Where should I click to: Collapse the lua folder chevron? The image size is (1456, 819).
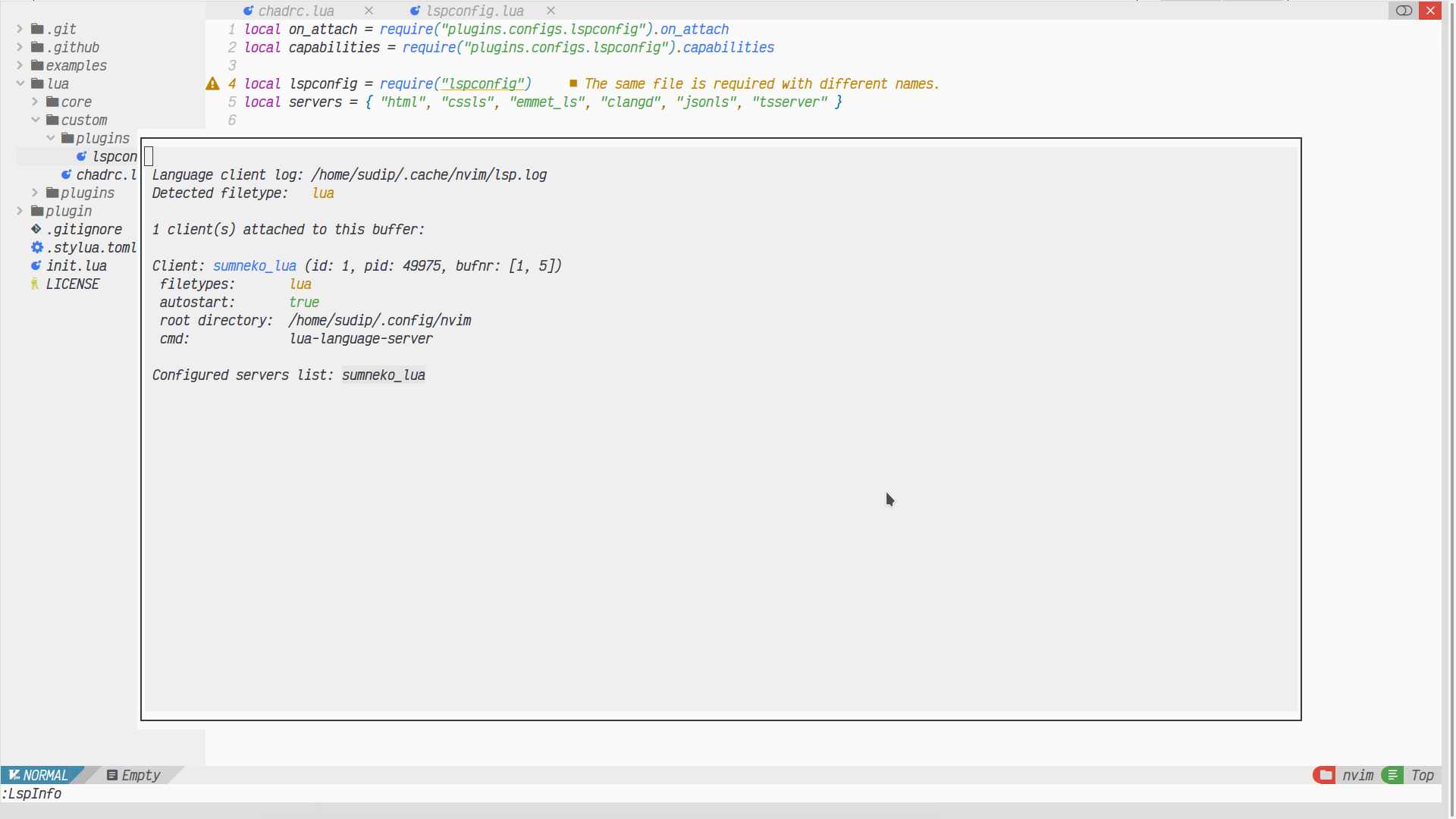(20, 83)
